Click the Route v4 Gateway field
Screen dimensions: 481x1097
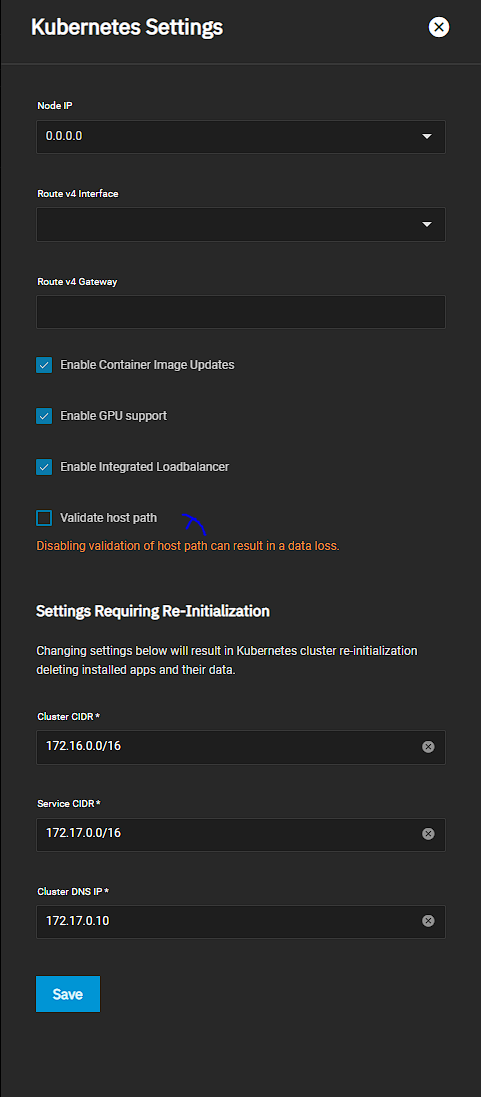[240, 312]
